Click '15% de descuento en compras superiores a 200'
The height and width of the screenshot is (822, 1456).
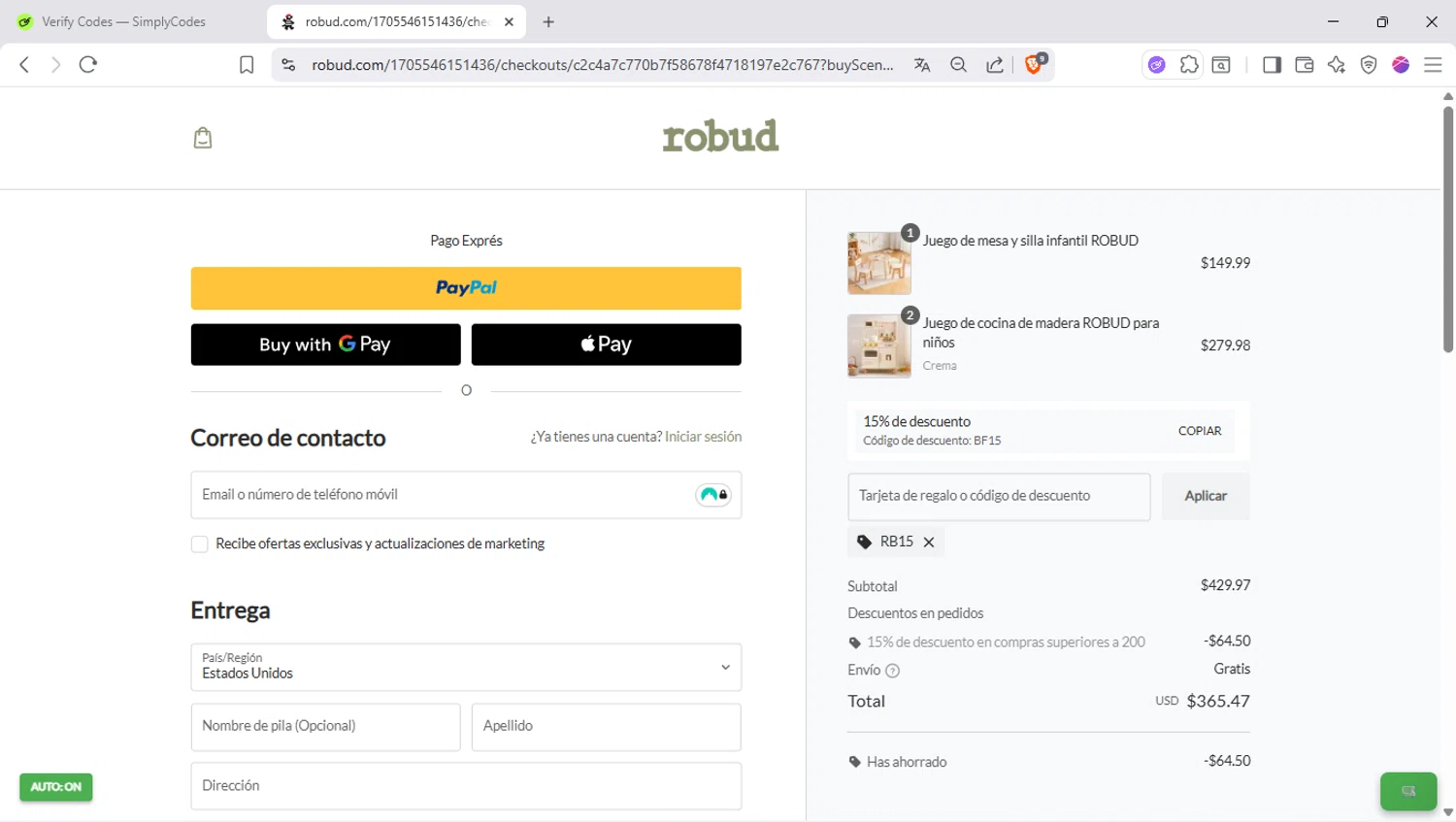click(1006, 642)
